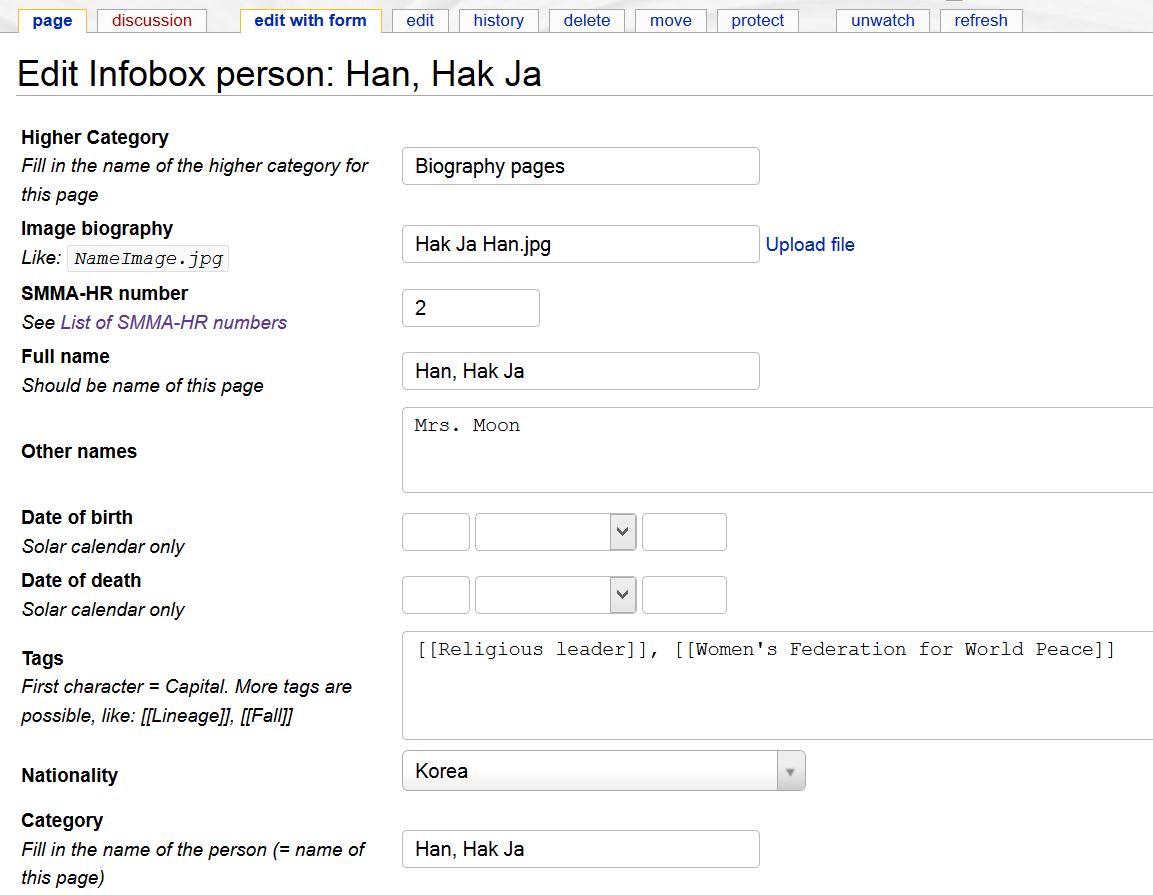Click the protect tab

click(x=757, y=20)
